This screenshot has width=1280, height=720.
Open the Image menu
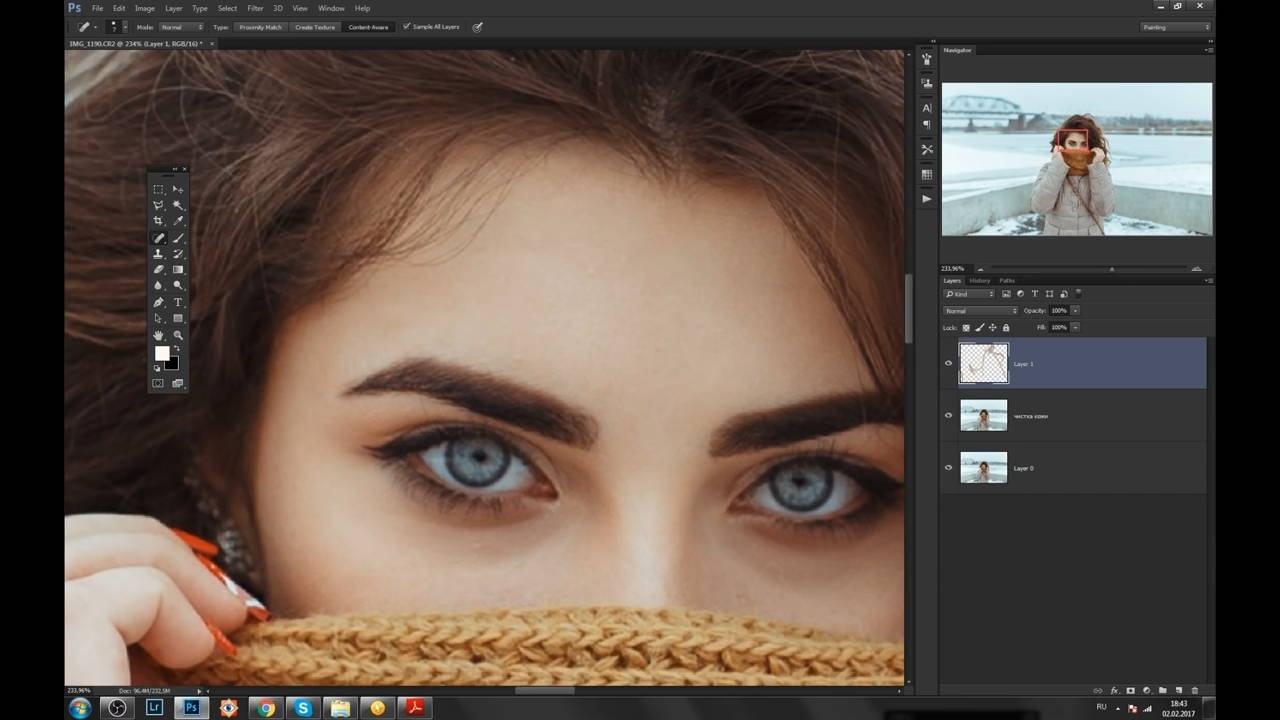pyautogui.click(x=145, y=8)
